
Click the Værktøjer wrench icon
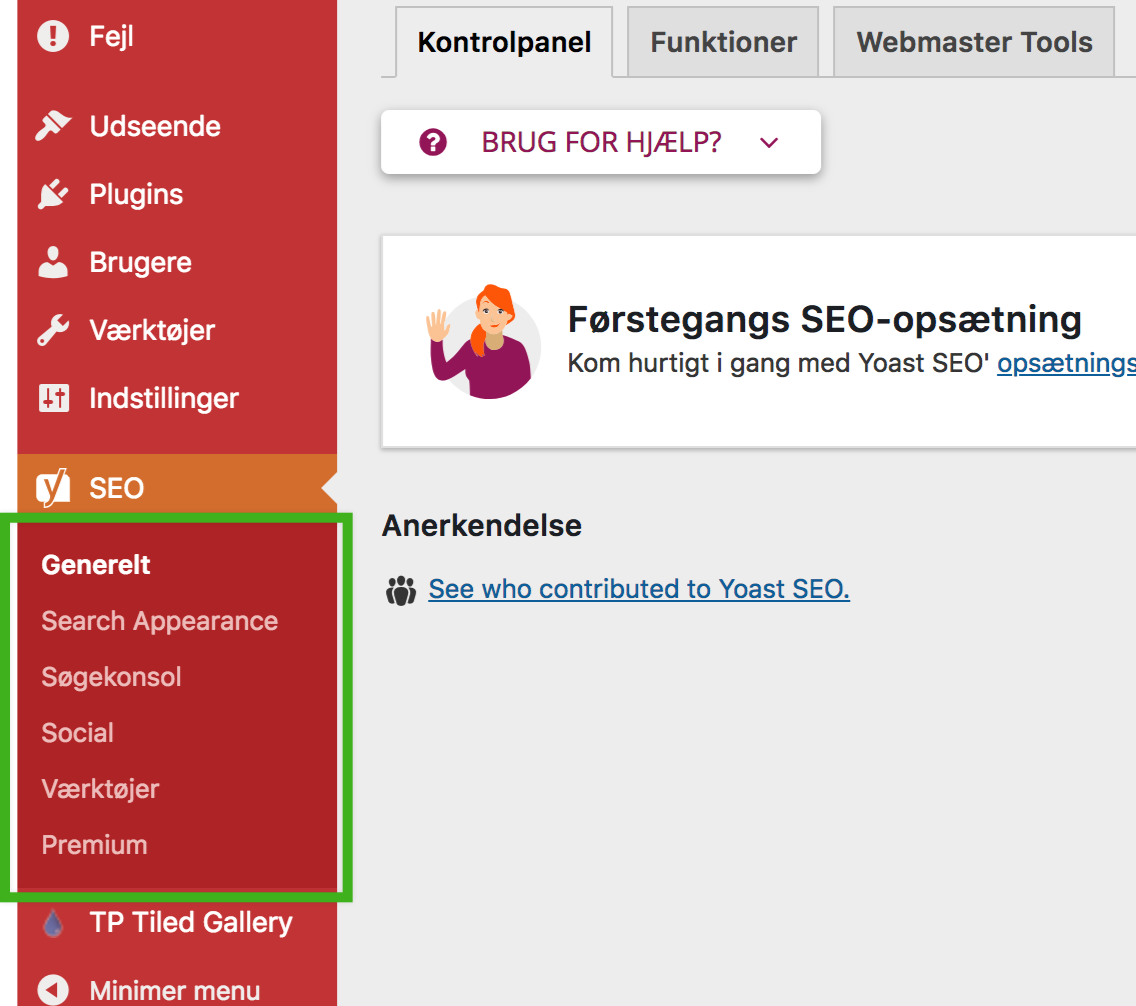pos(53,330)
